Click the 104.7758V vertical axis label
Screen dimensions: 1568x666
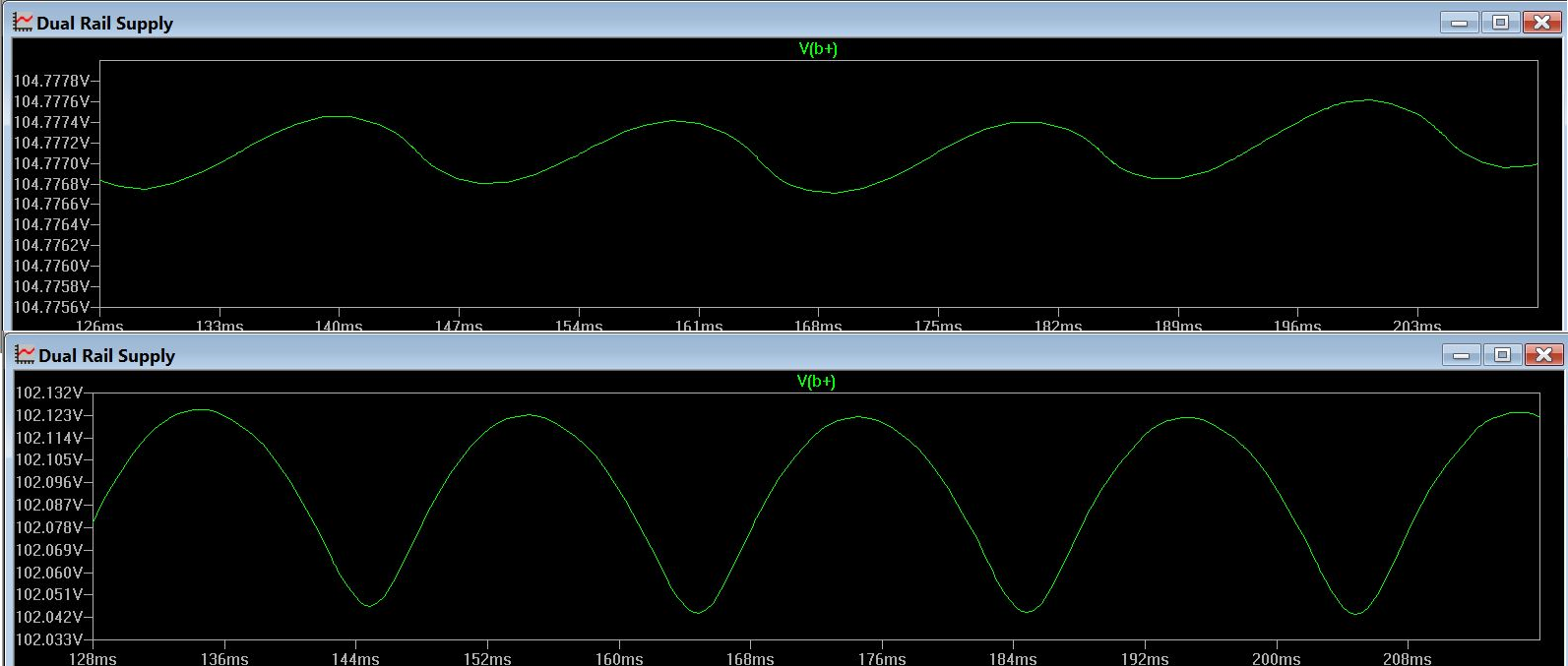(x=51, y=286)
